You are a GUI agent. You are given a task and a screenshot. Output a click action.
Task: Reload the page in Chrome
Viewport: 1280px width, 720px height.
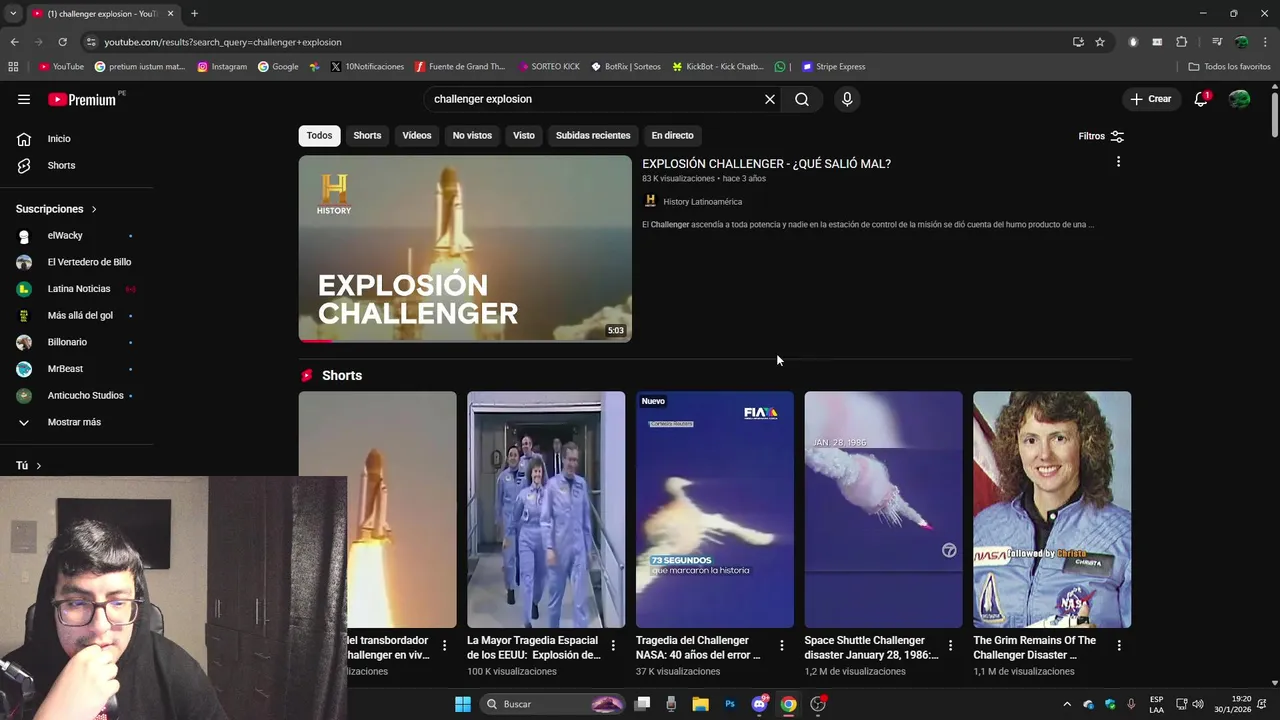pyautogui.click(x=62, y=42)
